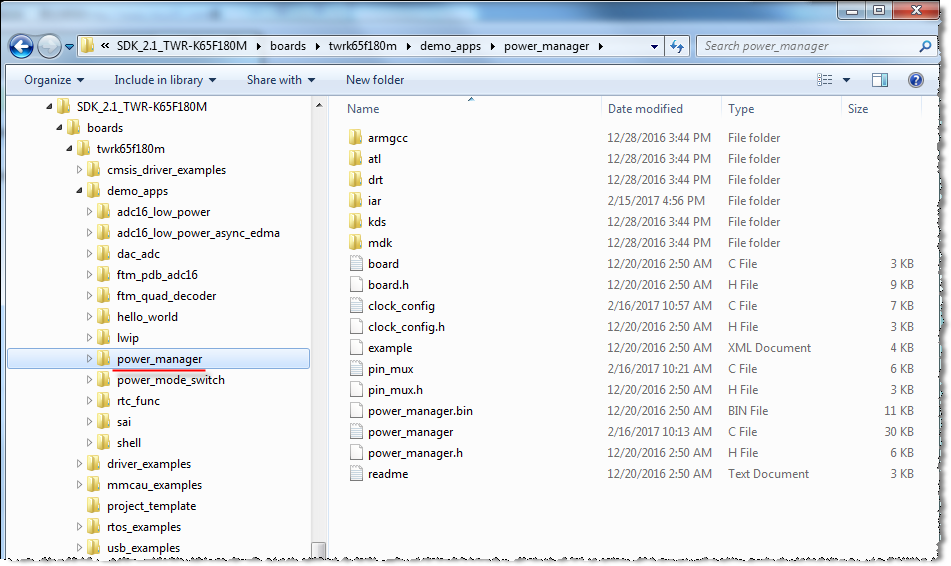Screen dimensions: 951x566
Task: Sort by the Type column header
Action: [741, 109]
